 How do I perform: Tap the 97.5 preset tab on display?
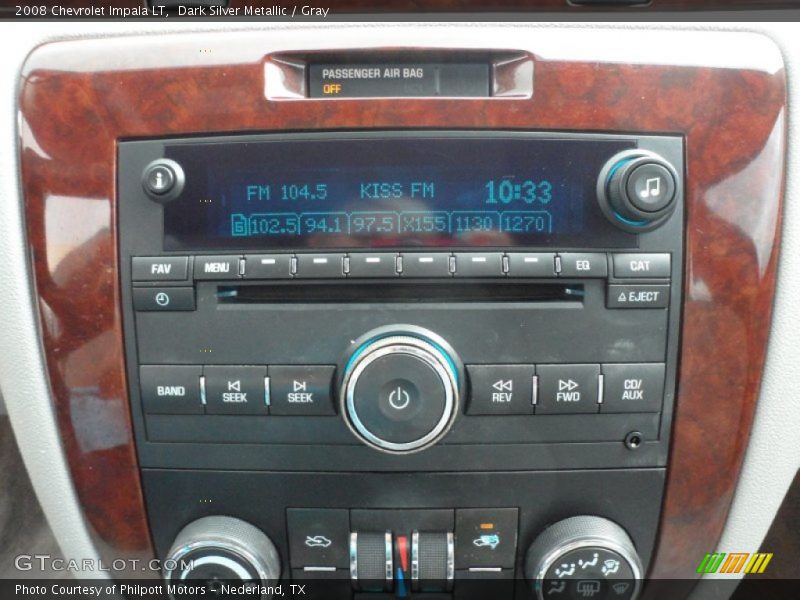374,224
